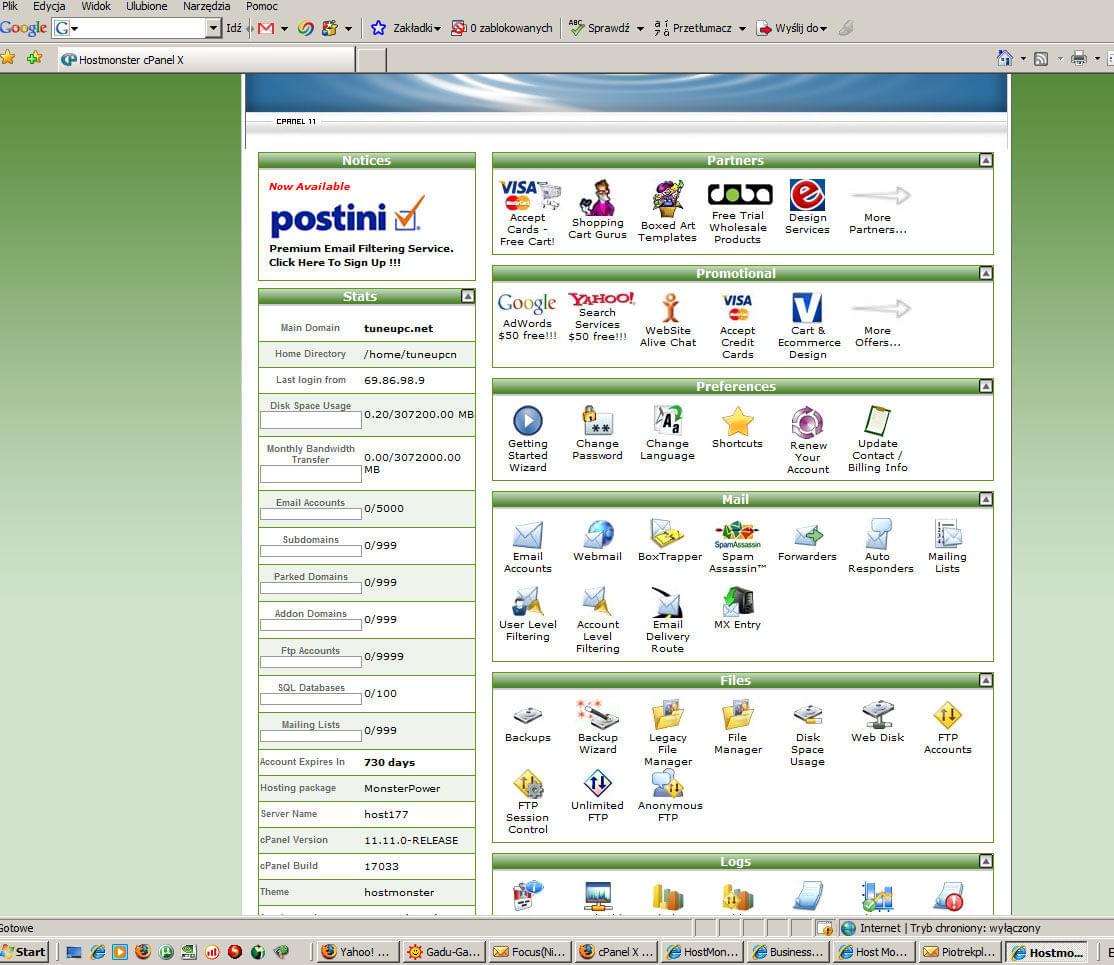Launch the Backup Wizard
1114x965 pixels.
click(597, 727)
